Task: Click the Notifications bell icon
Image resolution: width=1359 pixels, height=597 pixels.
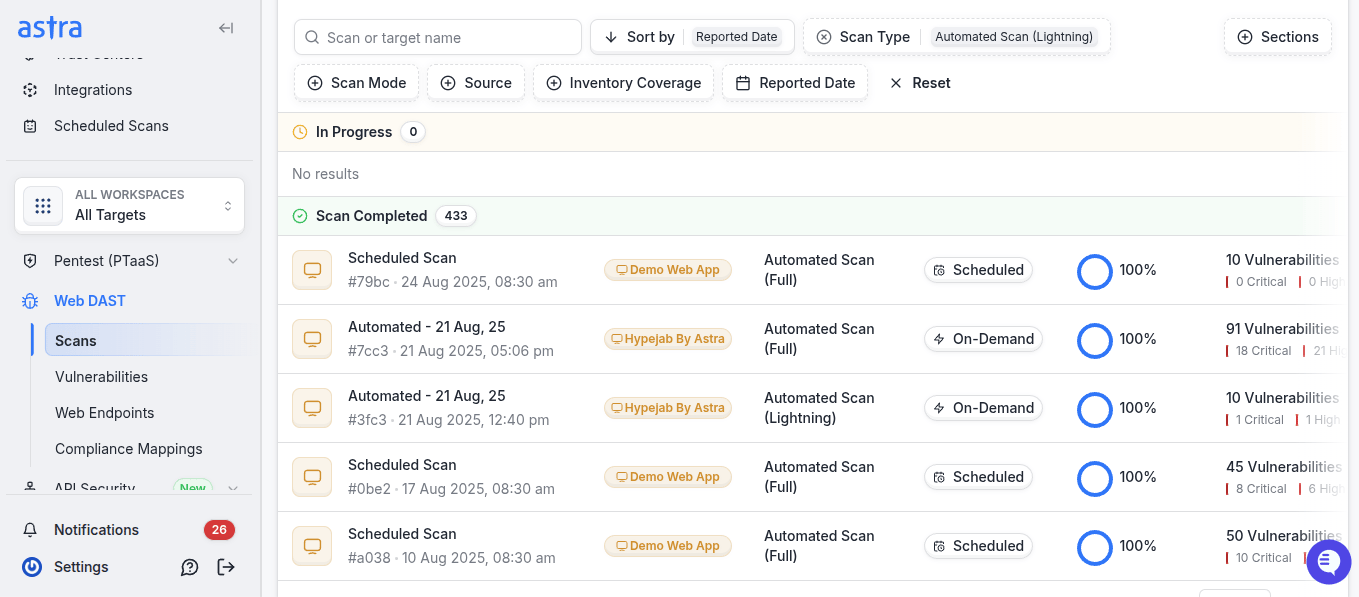Action: click(31, 530)
